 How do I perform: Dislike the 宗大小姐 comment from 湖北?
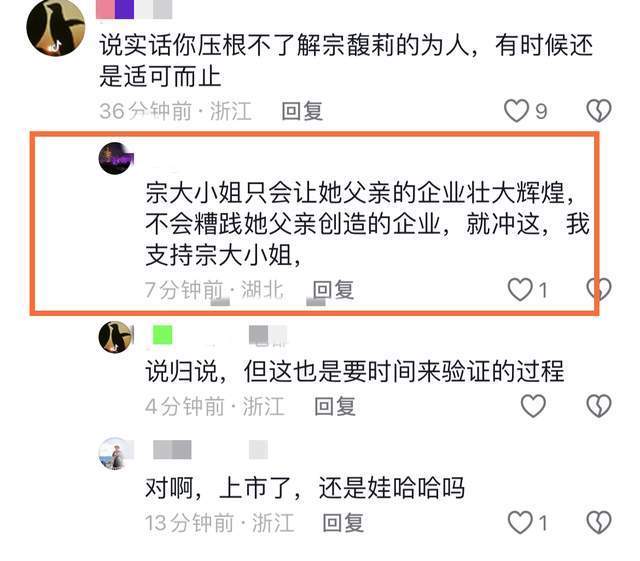pyautogui.click(x=599, y=289)
